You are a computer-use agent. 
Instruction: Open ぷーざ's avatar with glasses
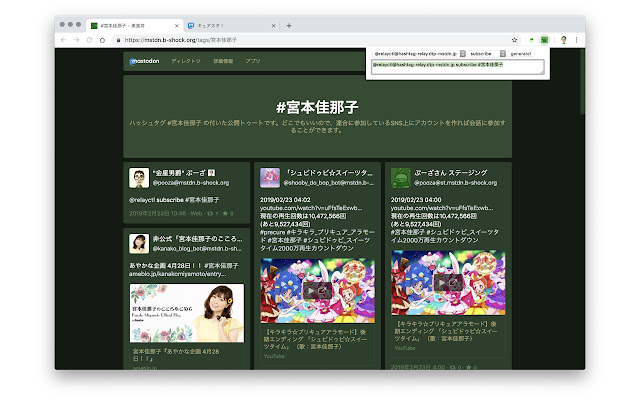139,178
